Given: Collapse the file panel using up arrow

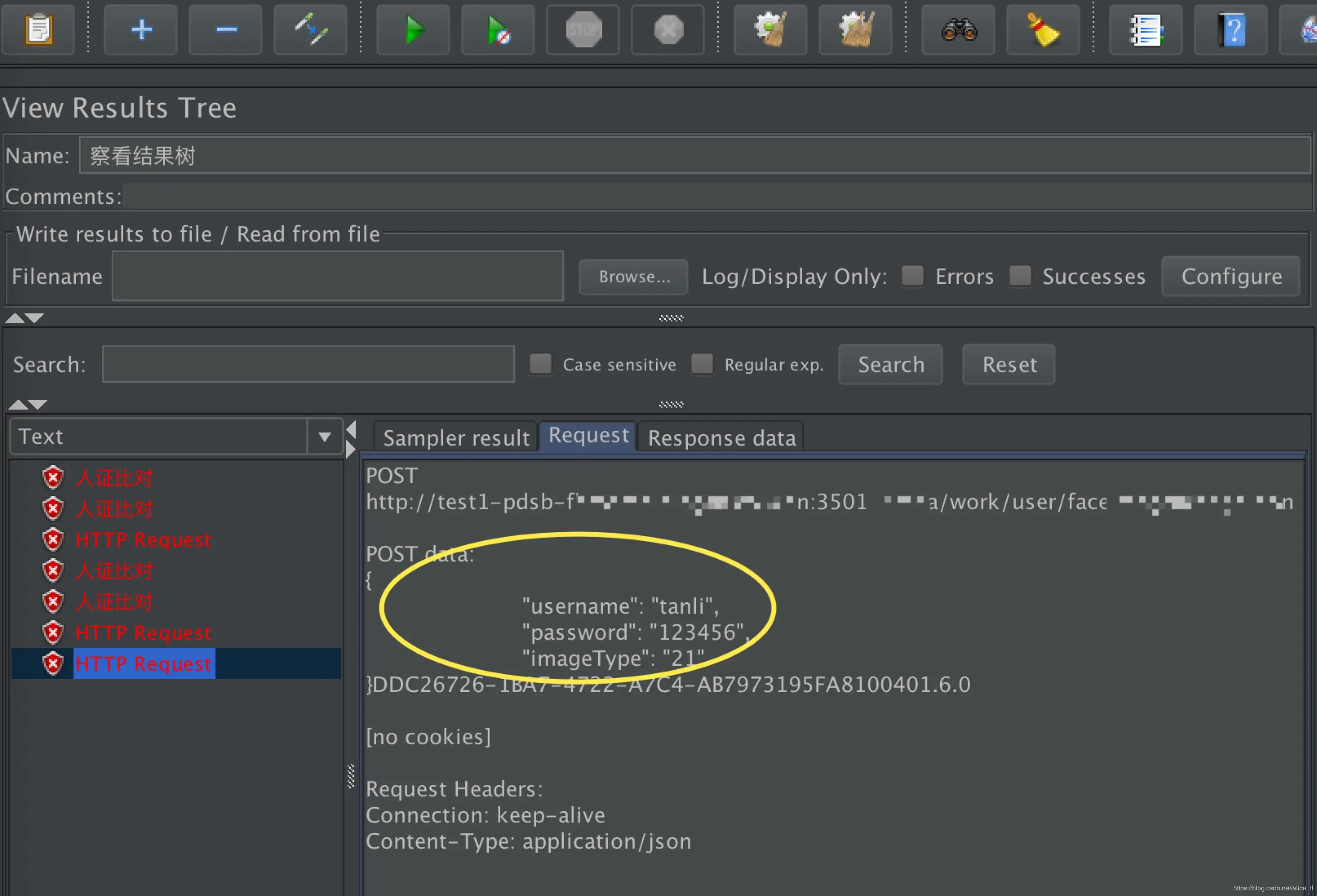Looking at the screenshot, I should [x=14, y=318].
